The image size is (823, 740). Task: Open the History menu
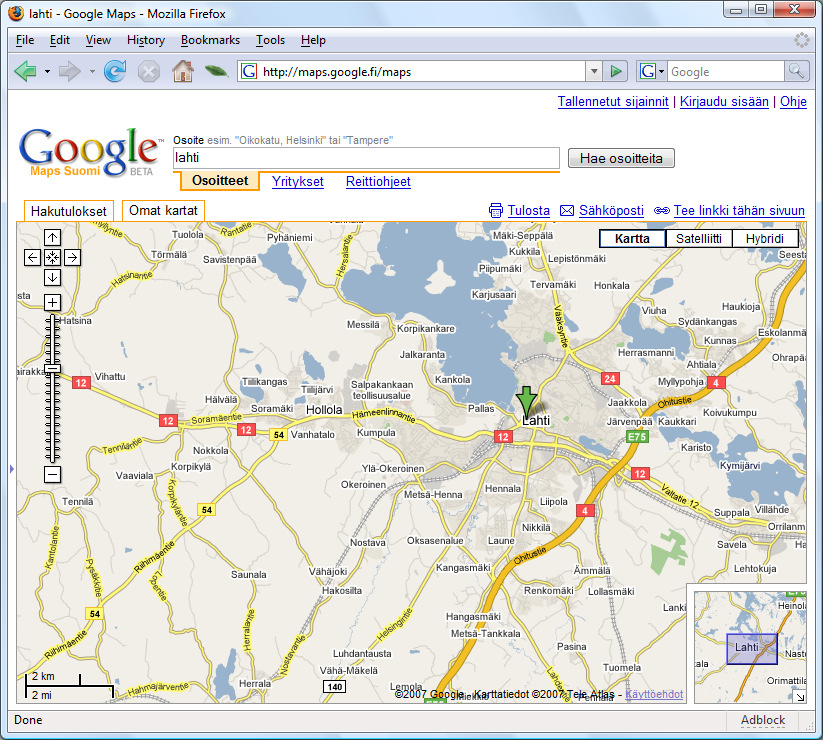[x=145, y=40]
